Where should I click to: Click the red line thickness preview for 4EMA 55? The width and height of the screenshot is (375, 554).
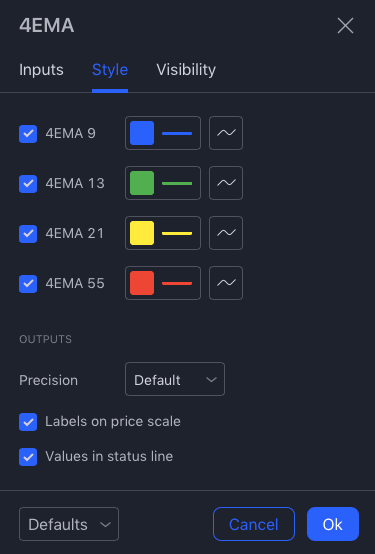click(177, 283)
